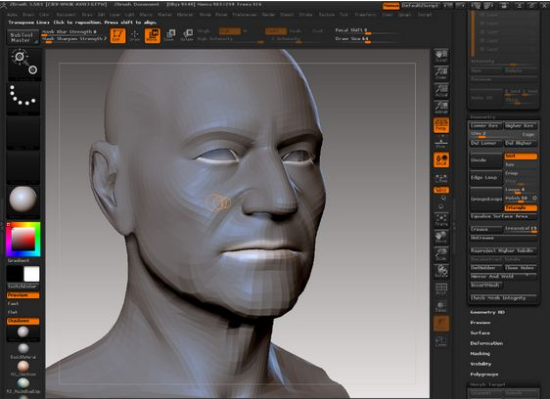Open the Preferences menu
The width and height of the screenshot is (550, 399).
244,15
